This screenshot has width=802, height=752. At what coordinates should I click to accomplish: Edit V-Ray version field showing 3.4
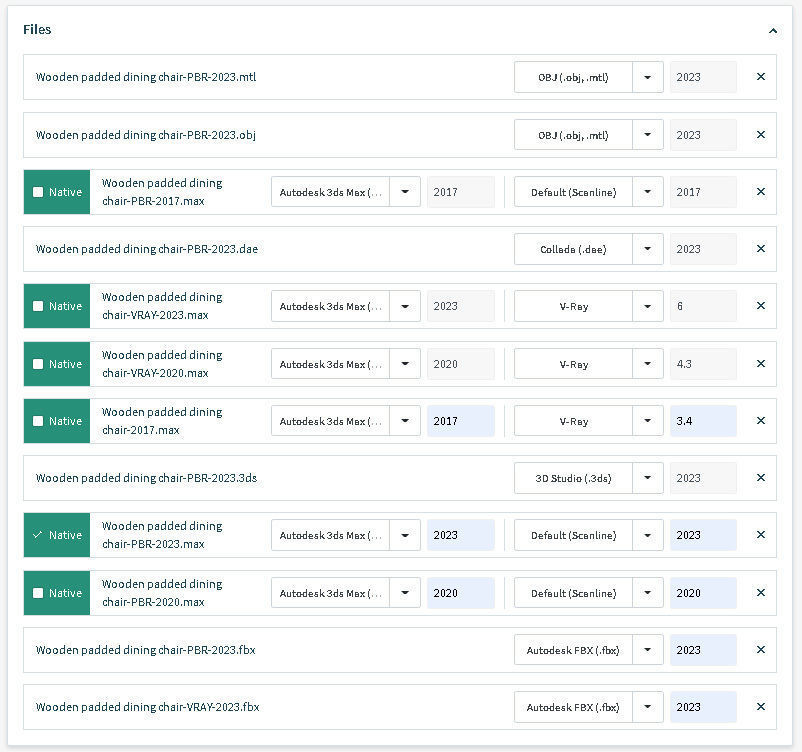[703, 421]
